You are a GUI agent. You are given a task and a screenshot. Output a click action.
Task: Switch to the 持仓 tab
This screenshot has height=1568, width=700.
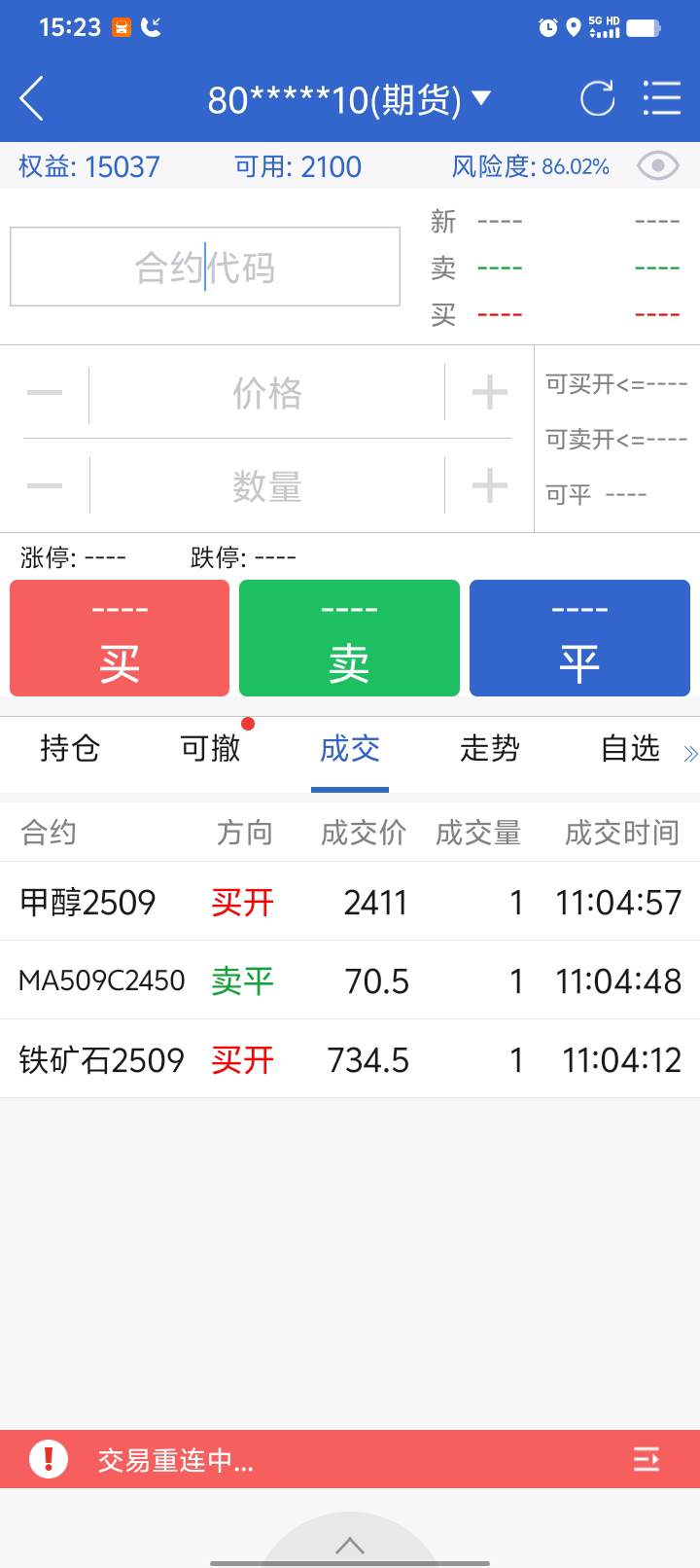[70, 749]
